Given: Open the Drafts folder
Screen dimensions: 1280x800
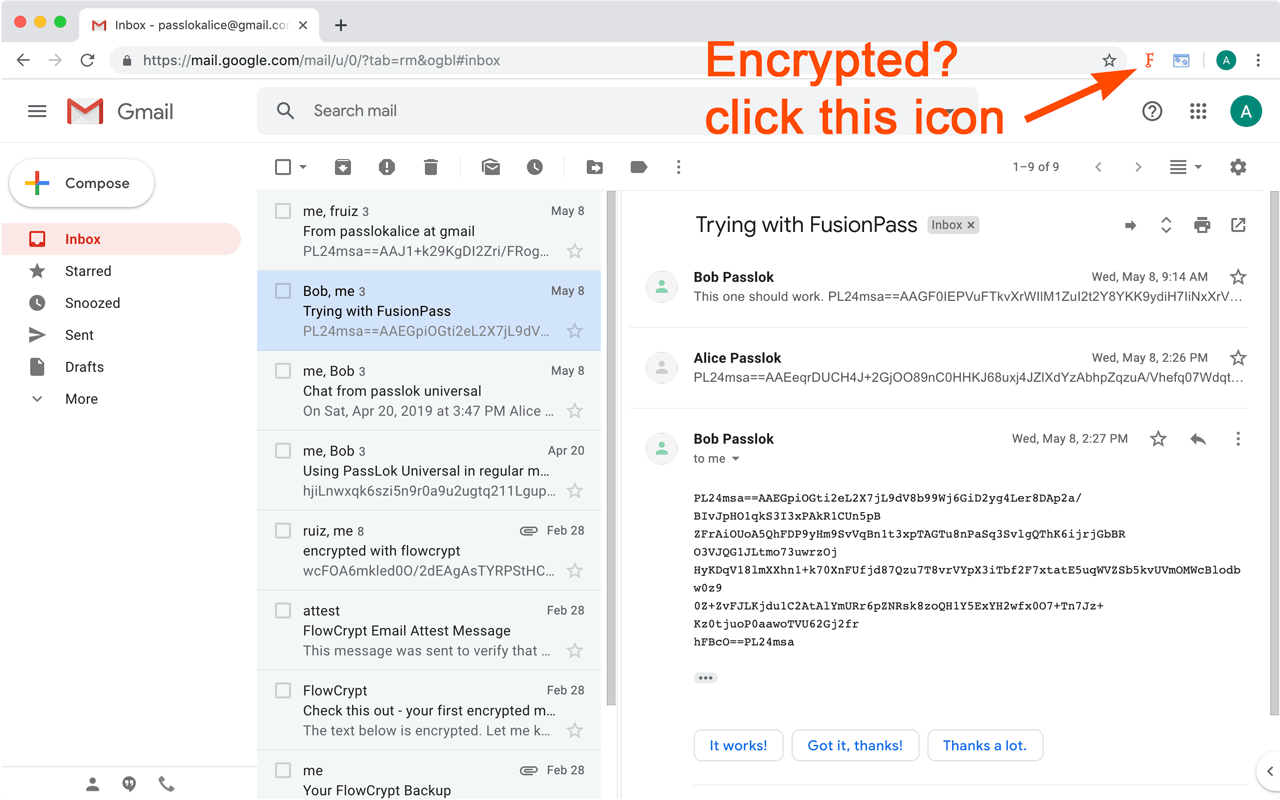Looking at the screenshot, I should [83, 366].
